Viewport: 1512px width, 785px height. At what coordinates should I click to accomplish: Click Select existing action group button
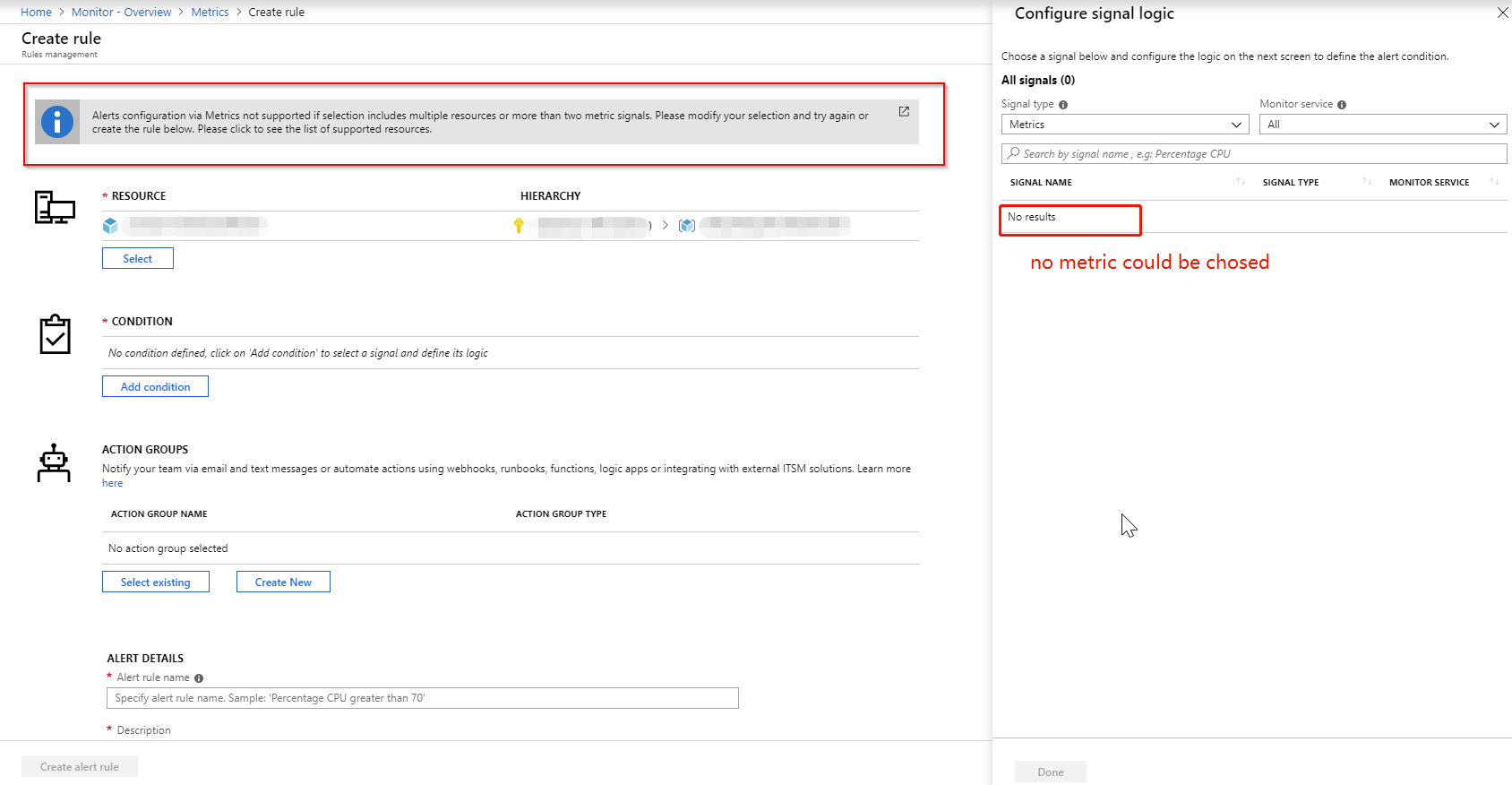pos(156,582)
